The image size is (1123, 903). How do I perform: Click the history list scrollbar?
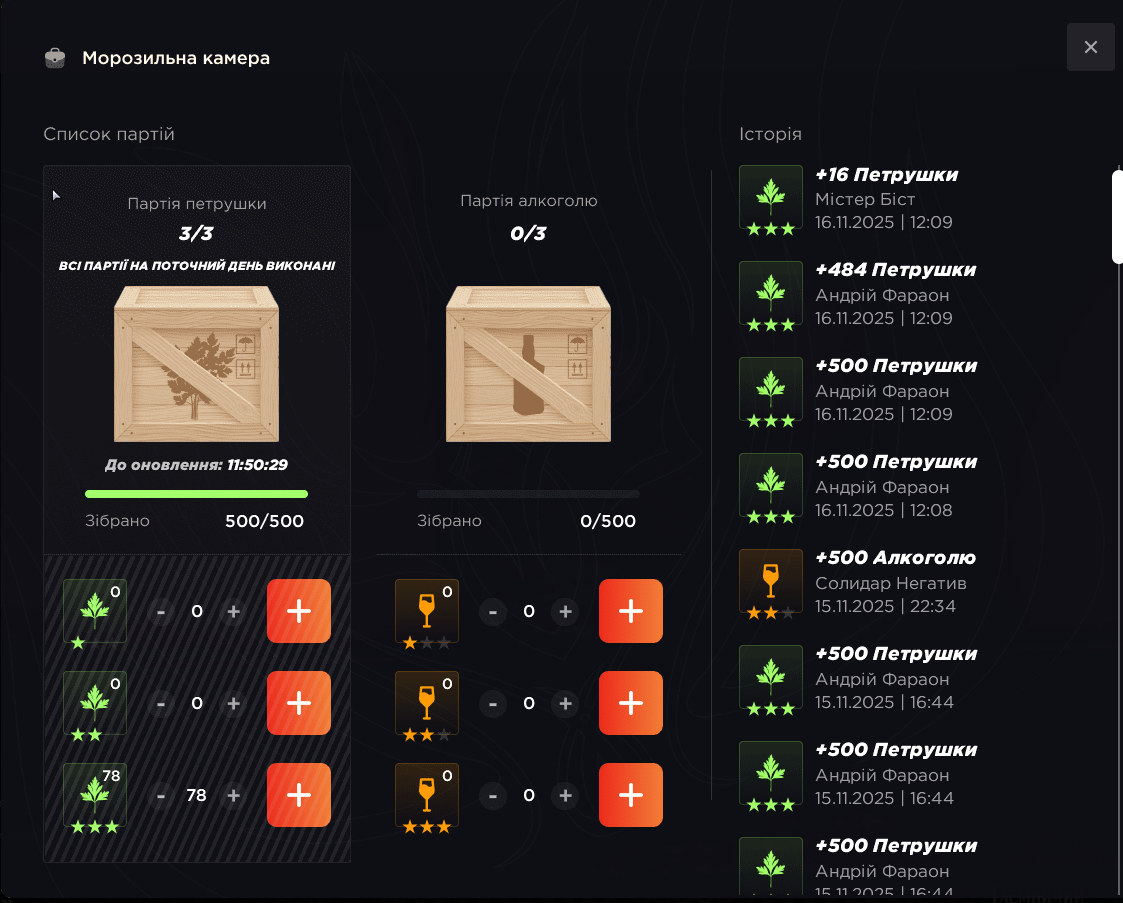pos(1117,217)
